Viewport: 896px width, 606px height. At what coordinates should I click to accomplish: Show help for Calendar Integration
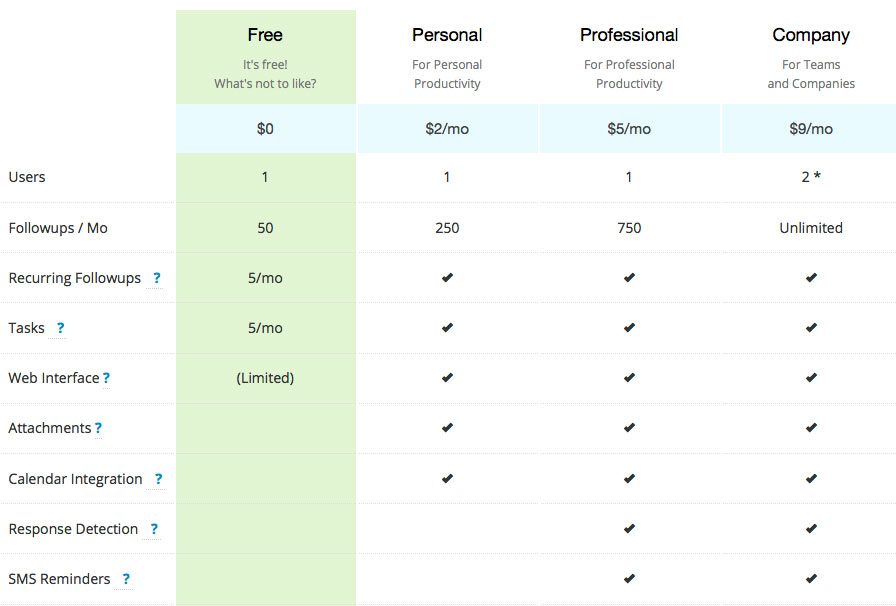tap(158, 479)
